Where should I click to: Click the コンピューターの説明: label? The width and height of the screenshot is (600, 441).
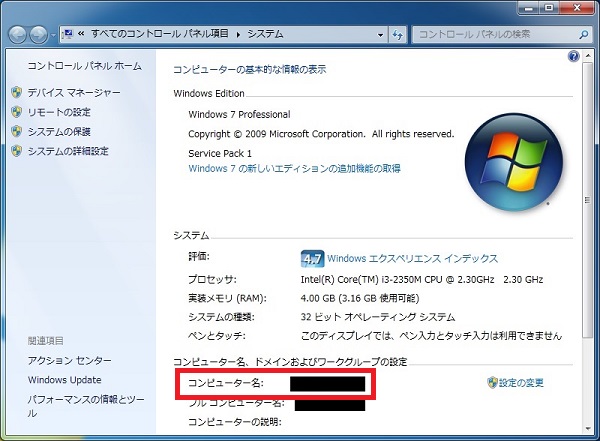tap(235, 422)
